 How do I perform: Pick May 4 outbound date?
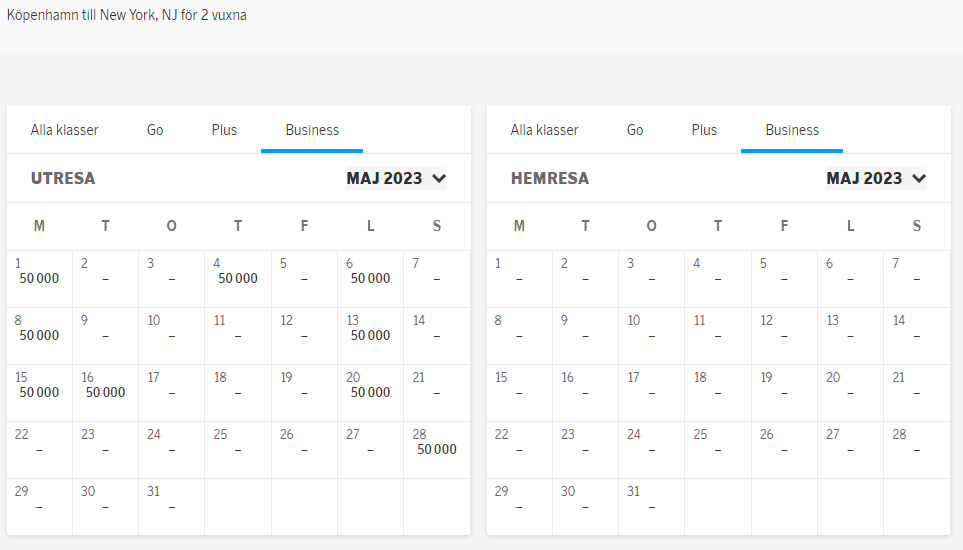238,279
